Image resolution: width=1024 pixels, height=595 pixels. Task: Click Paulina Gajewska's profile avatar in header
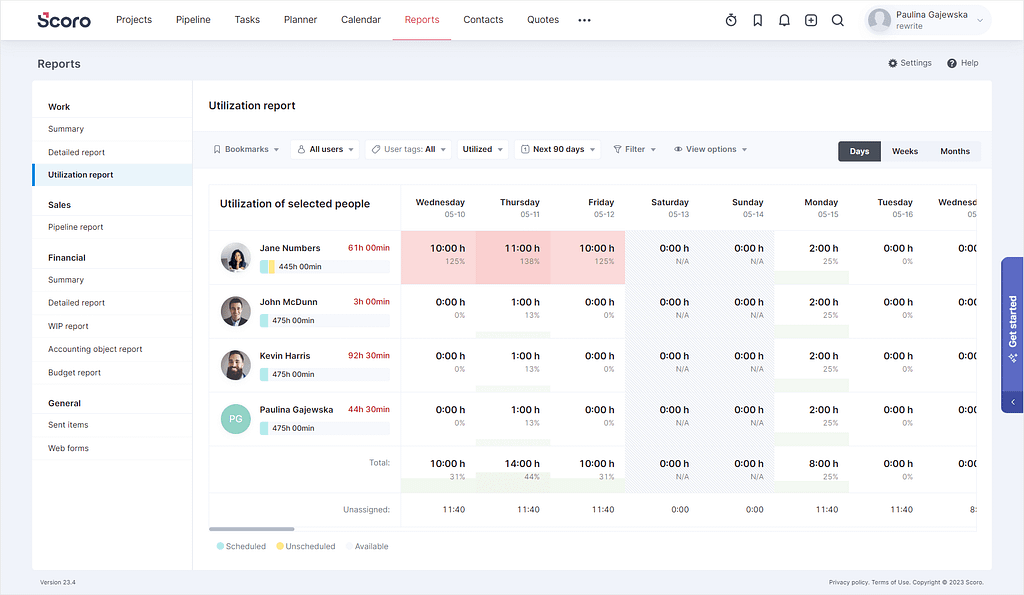[879, 20]
